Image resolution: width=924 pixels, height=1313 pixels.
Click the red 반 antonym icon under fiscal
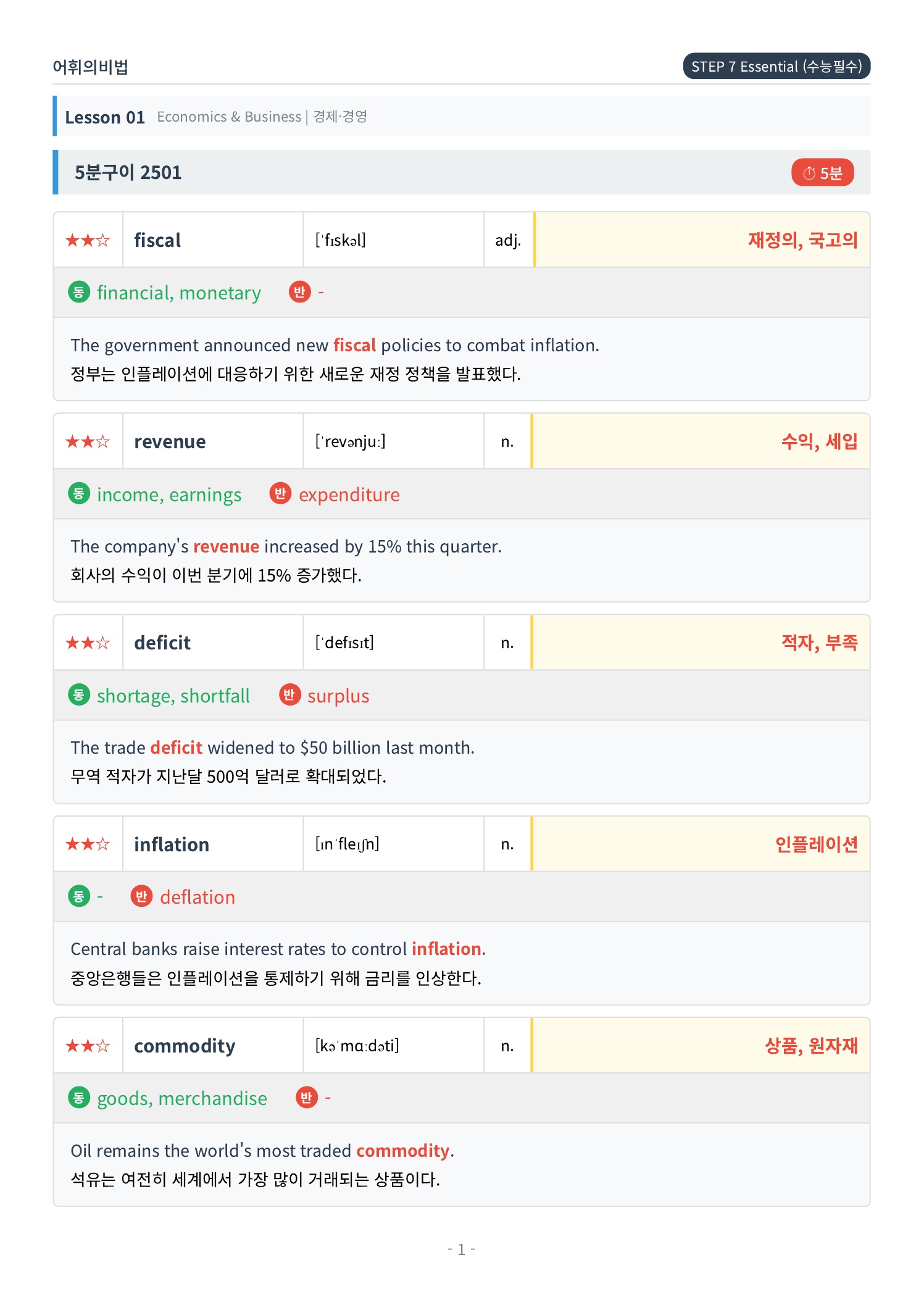299,292
